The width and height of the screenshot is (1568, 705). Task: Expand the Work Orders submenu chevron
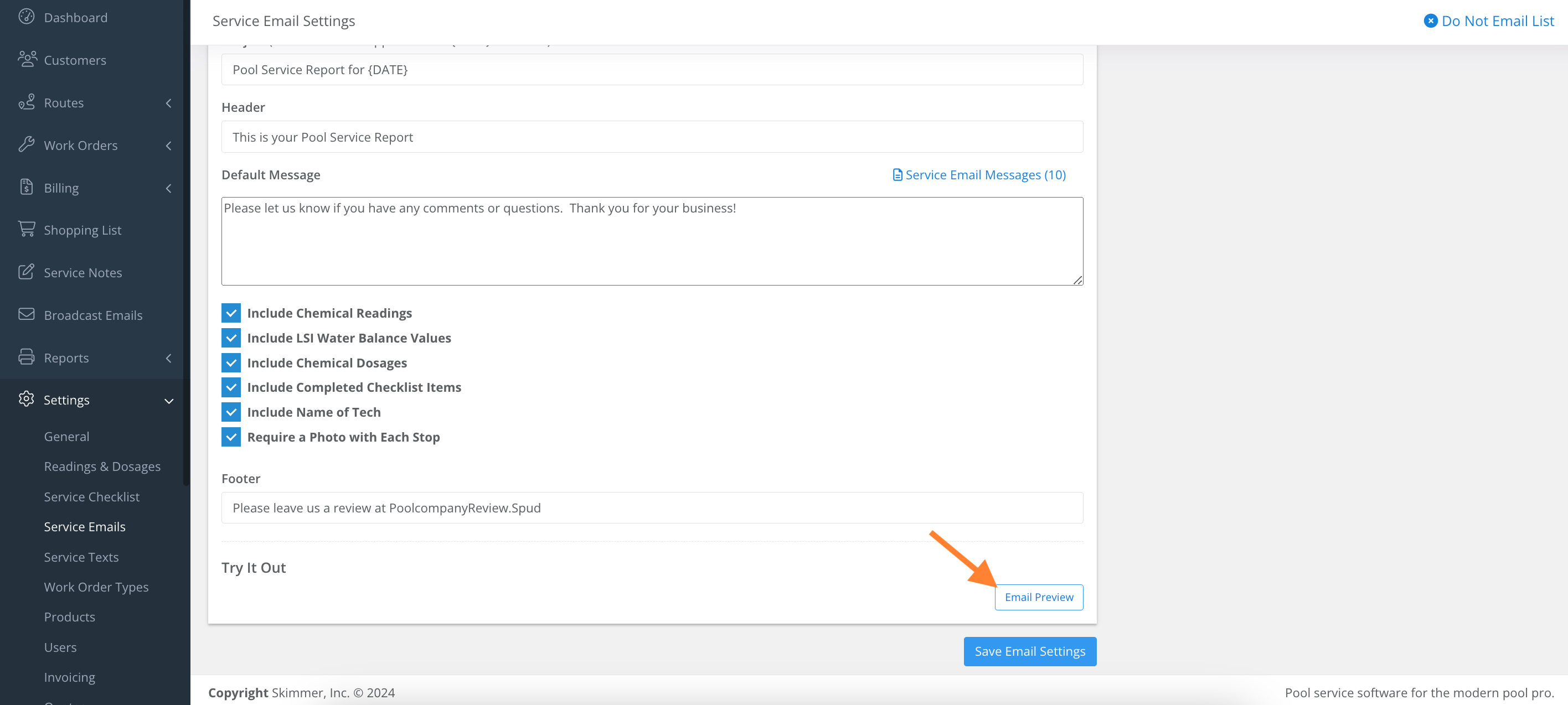169,146
